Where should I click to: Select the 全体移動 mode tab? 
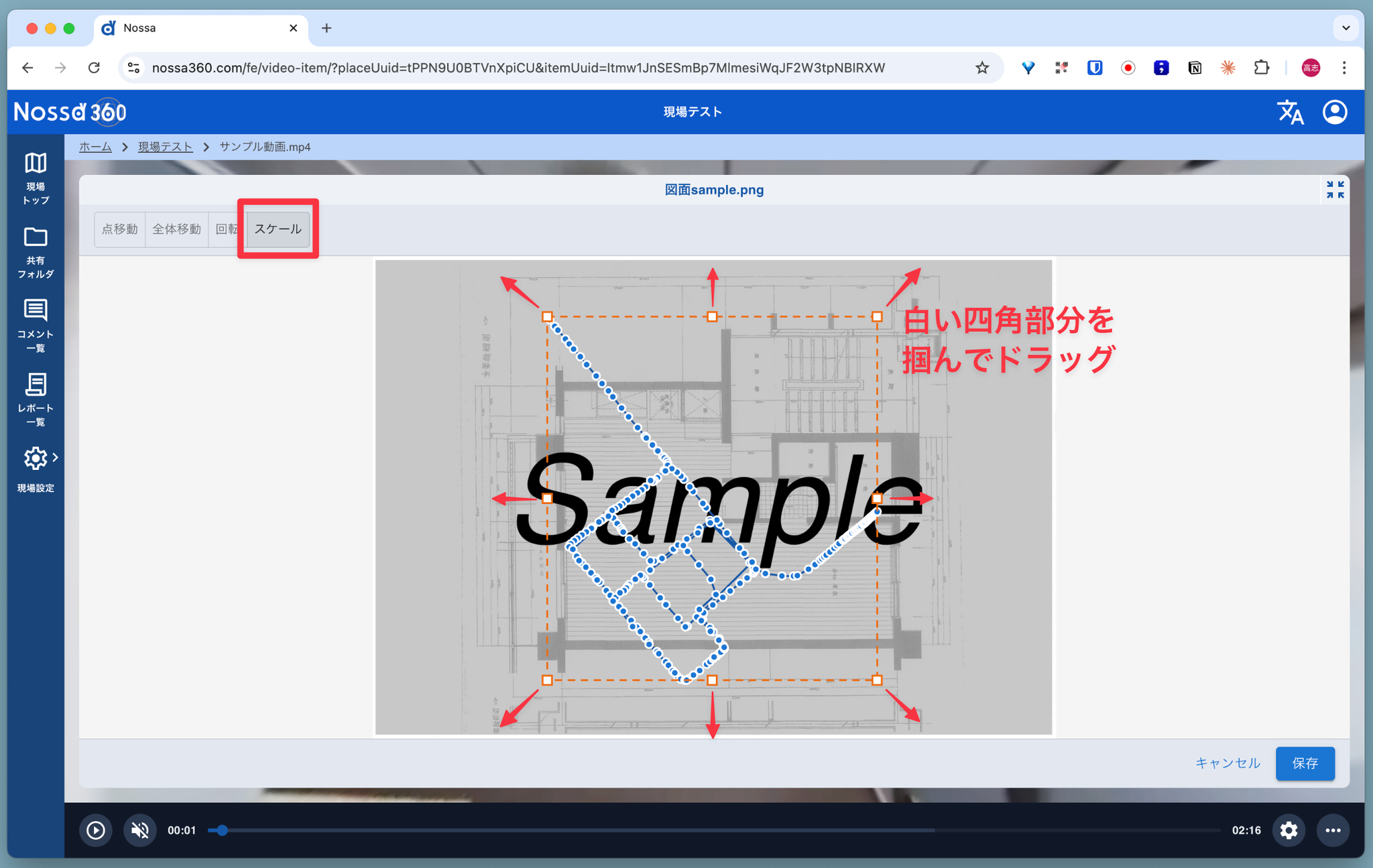click(x=176, y=229)
